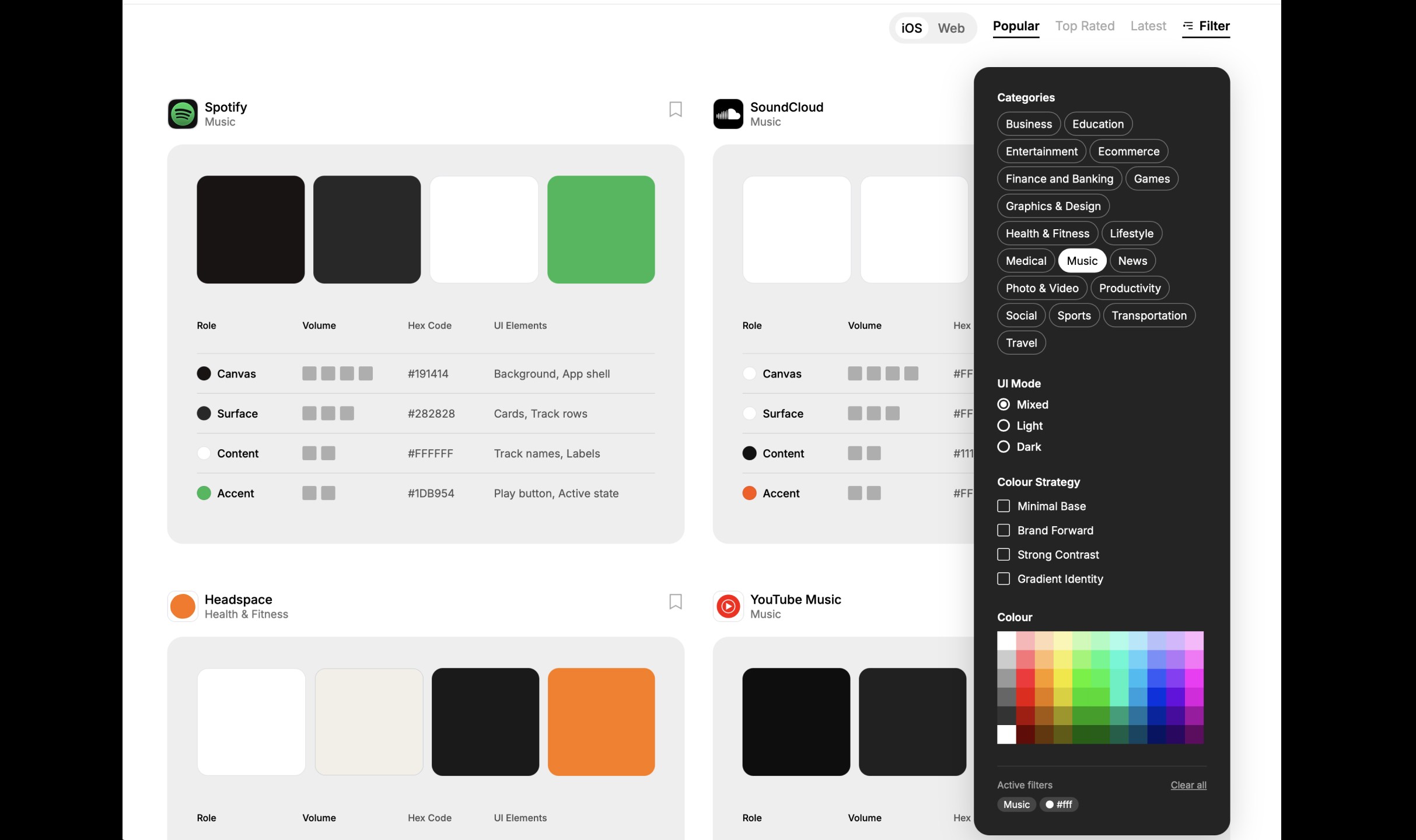This screenshot has height=840, width=1416.
Task: Remove the #fff active filter chip
Action: tap(1059, 804)
